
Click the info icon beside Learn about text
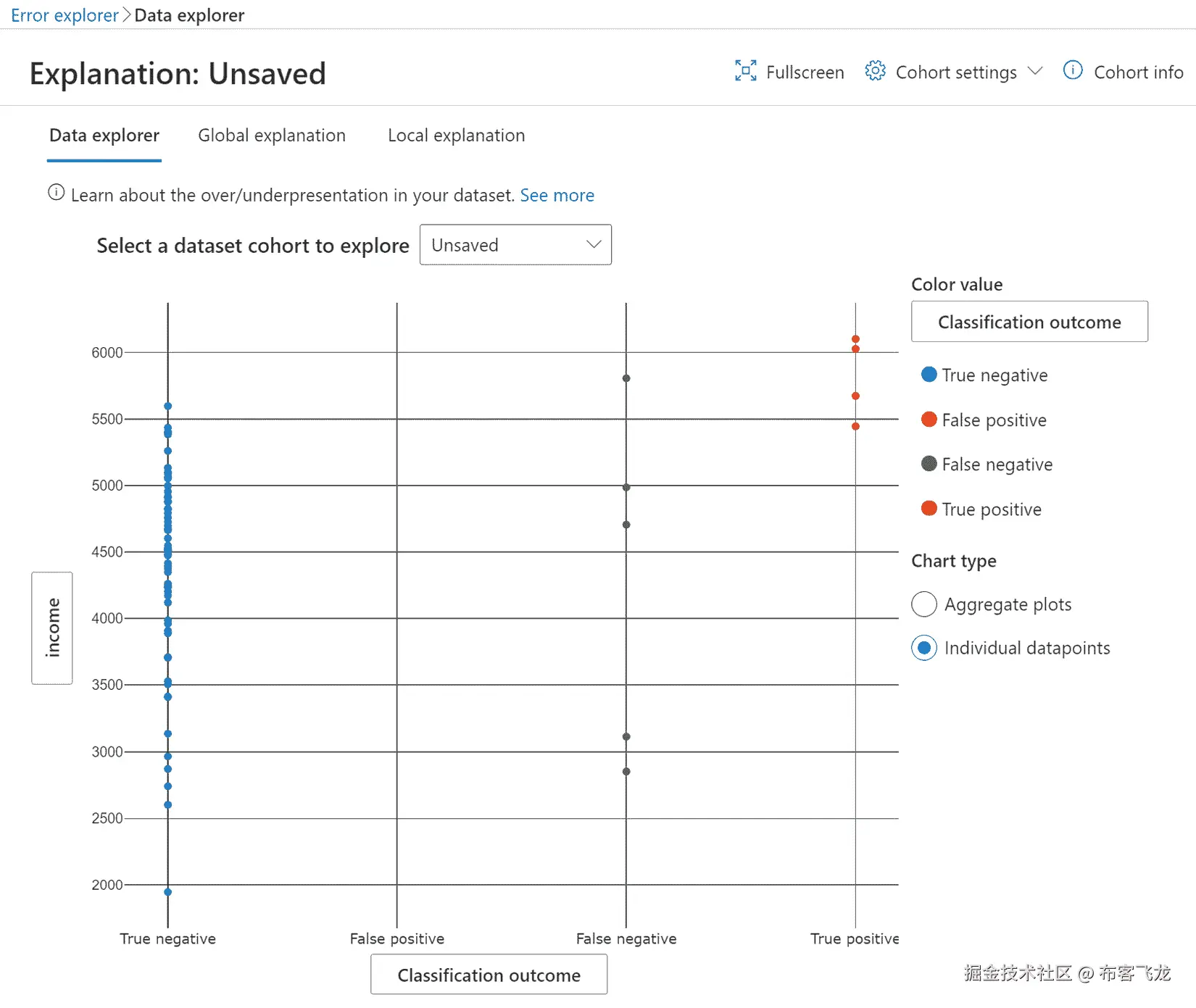[56, 193]
